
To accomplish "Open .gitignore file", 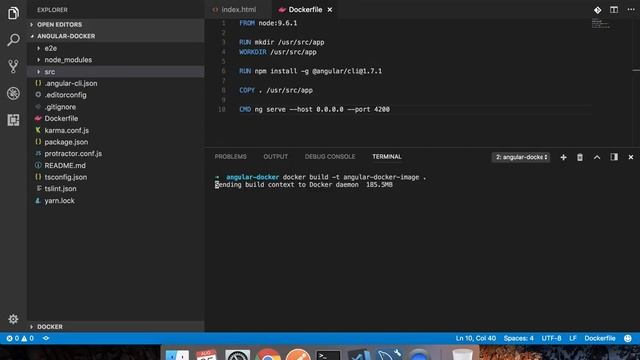I will [x=116, y=107].
